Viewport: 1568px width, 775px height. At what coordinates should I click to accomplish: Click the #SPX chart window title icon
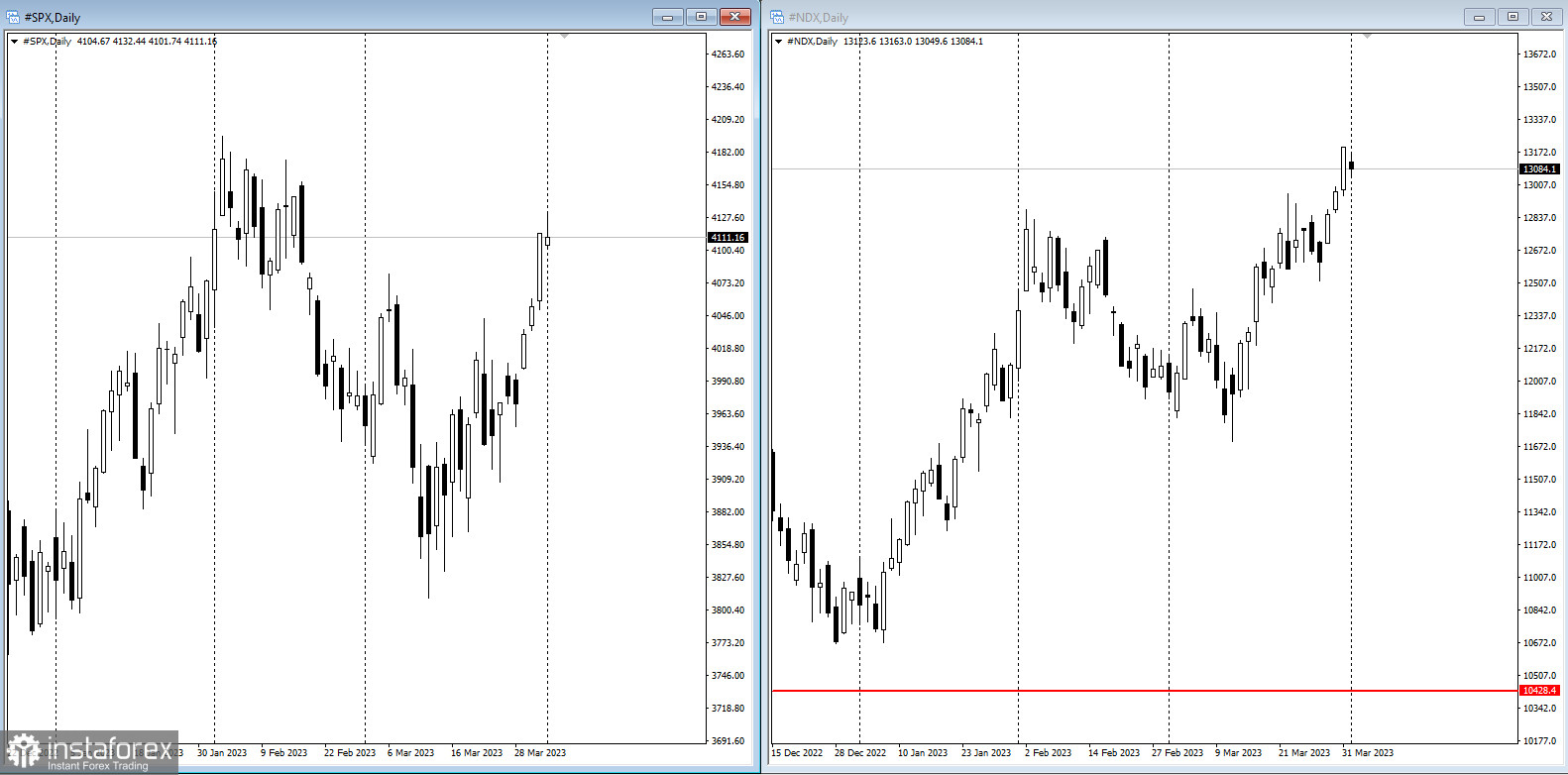point(13,17)
